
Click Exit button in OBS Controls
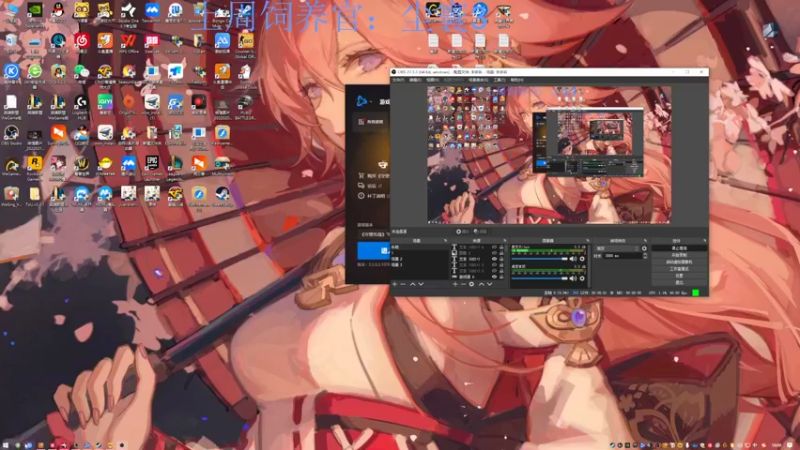tap(679, 282)
